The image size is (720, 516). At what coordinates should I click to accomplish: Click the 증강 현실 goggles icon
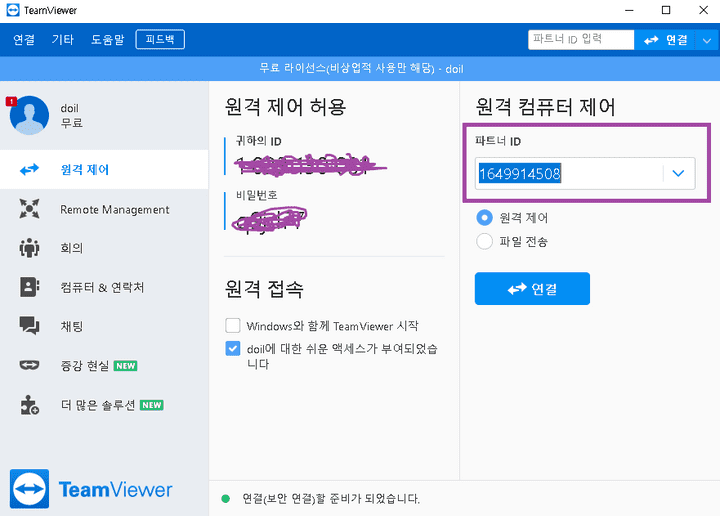(x=29, y=365)
